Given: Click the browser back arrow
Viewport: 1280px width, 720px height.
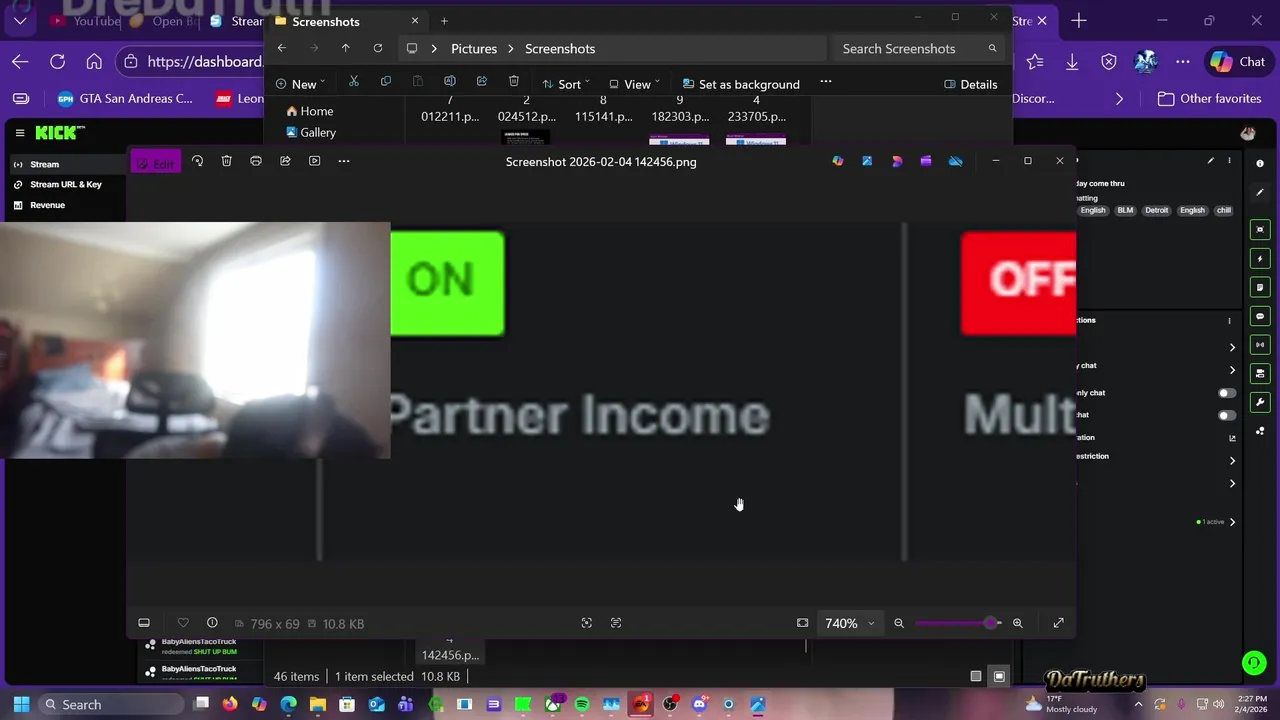Looking at the screenshot, I should click(20, 61).
